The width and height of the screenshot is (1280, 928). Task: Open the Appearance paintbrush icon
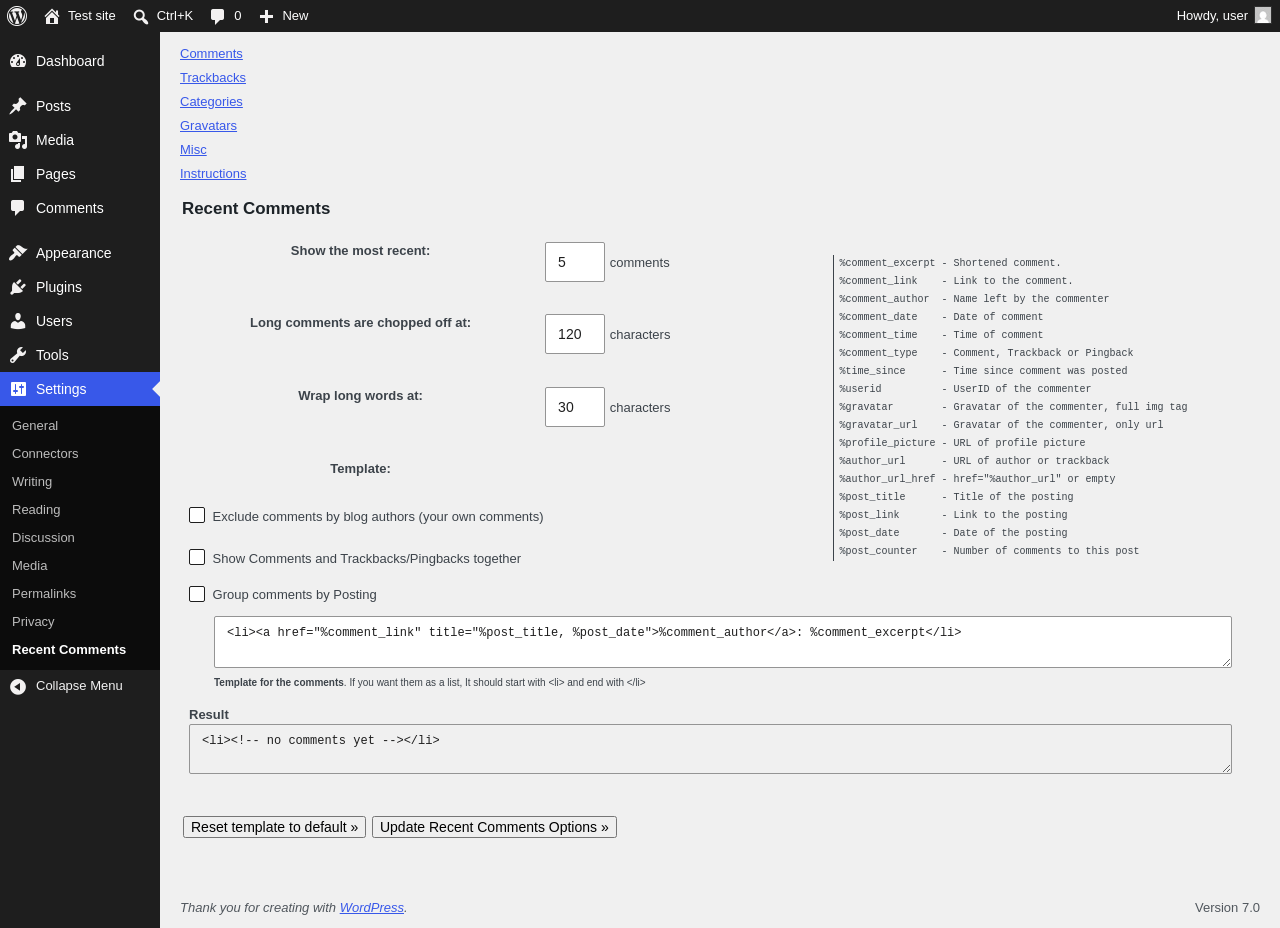18,253
